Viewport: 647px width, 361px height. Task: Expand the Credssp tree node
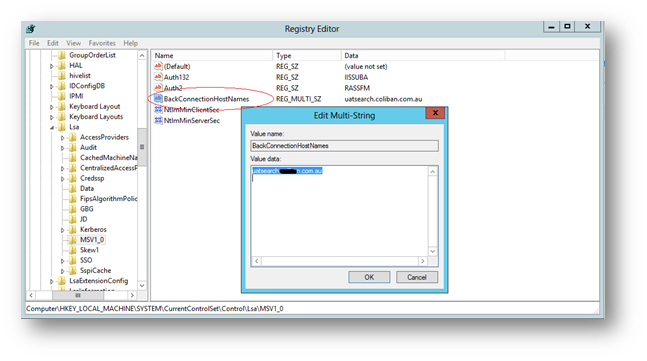pos(62,179)
